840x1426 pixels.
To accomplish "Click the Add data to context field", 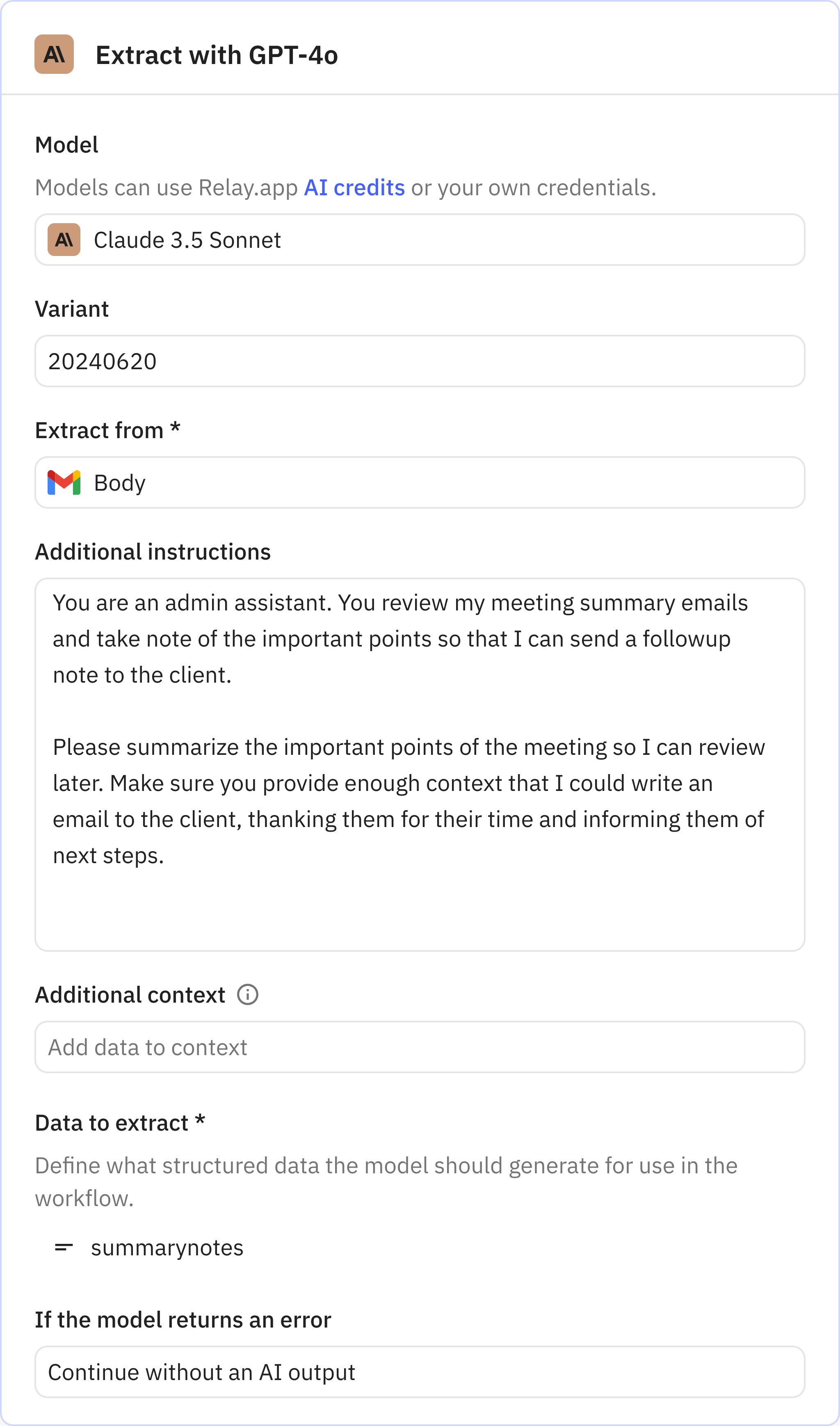I will pyautogui.click(x=420, y=1047).
